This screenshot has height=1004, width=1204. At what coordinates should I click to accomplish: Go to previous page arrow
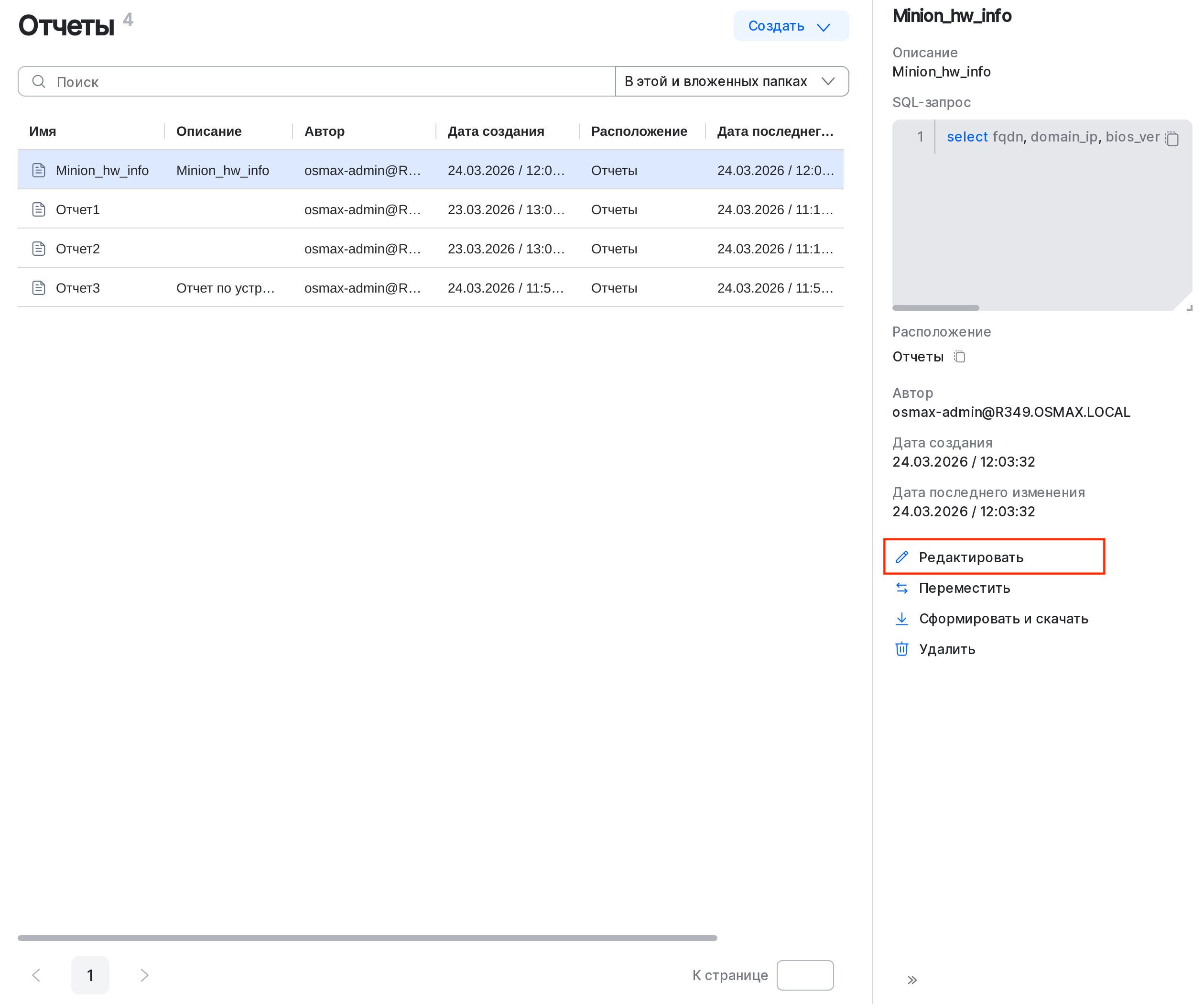pos(36,975)
